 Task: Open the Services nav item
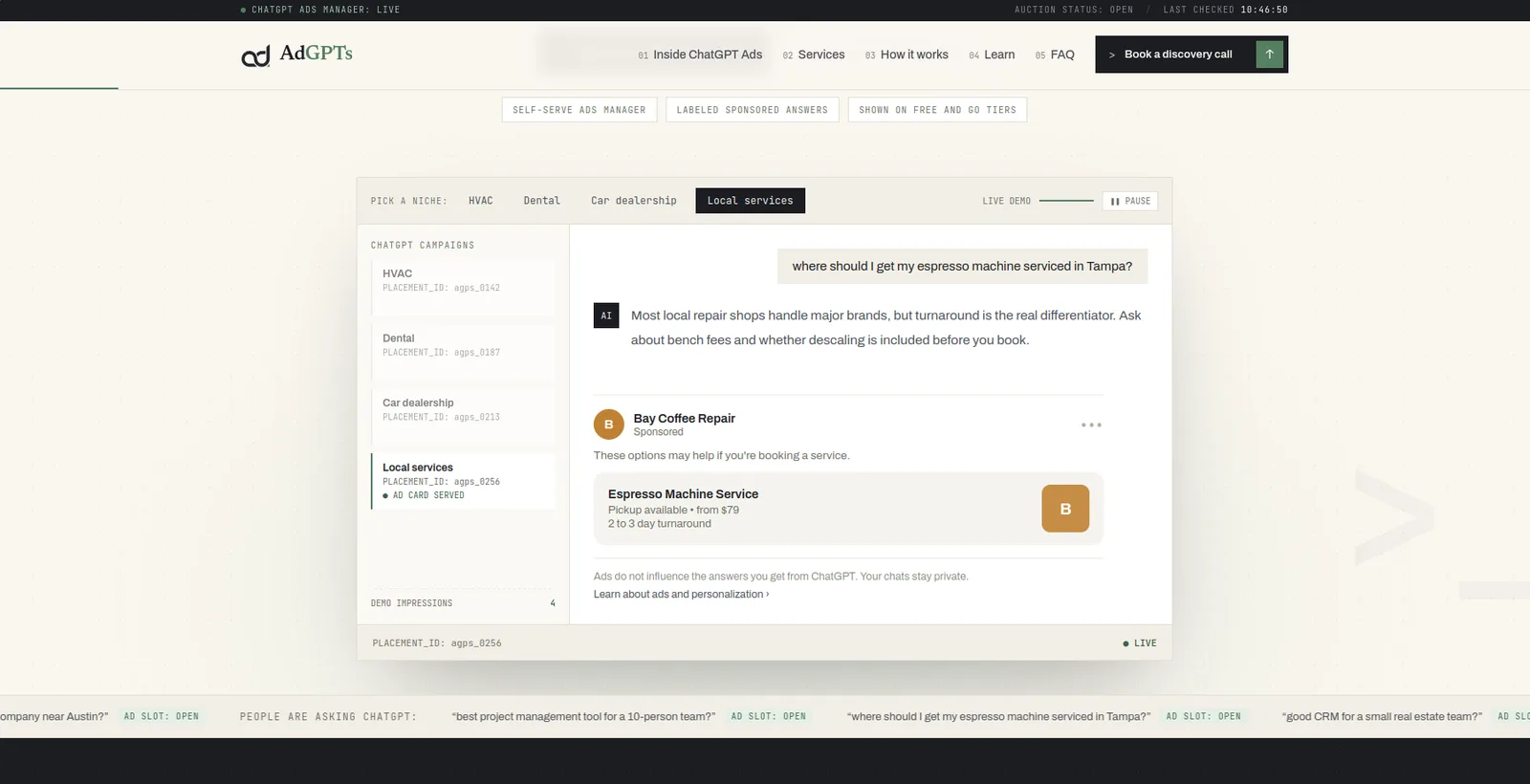coord(814,54)
